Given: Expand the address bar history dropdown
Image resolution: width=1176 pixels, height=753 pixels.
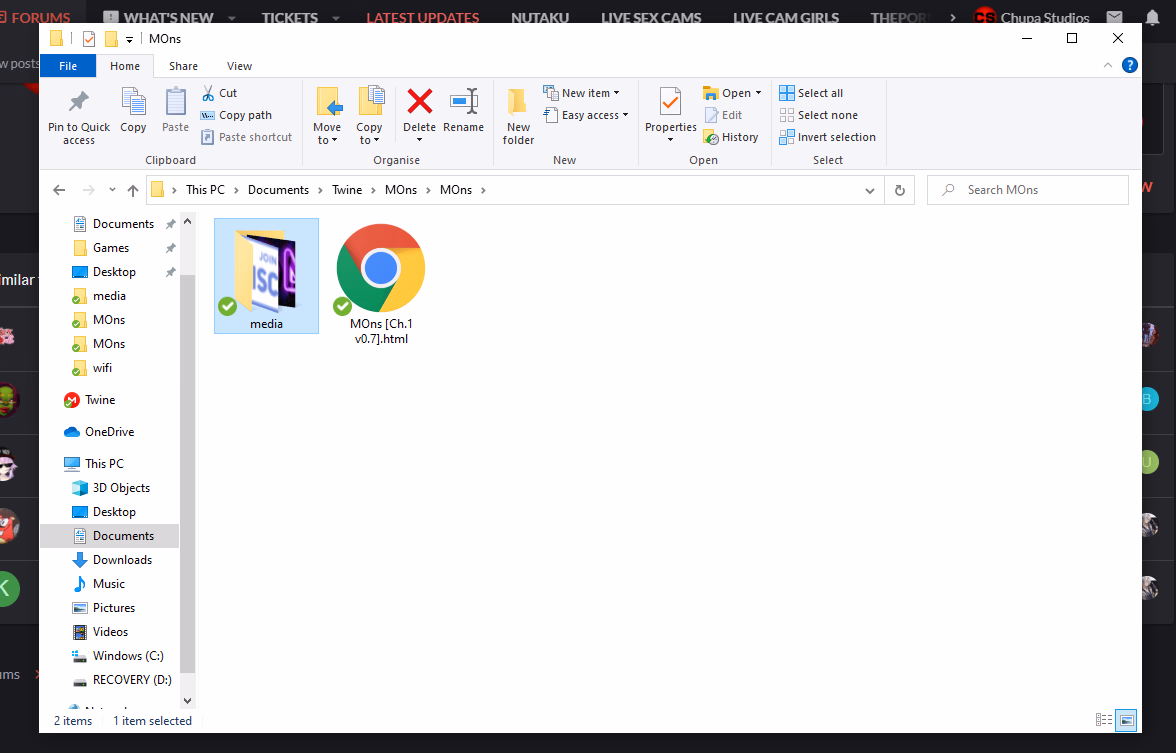Looking at the screenshot, I should (870, 190).
